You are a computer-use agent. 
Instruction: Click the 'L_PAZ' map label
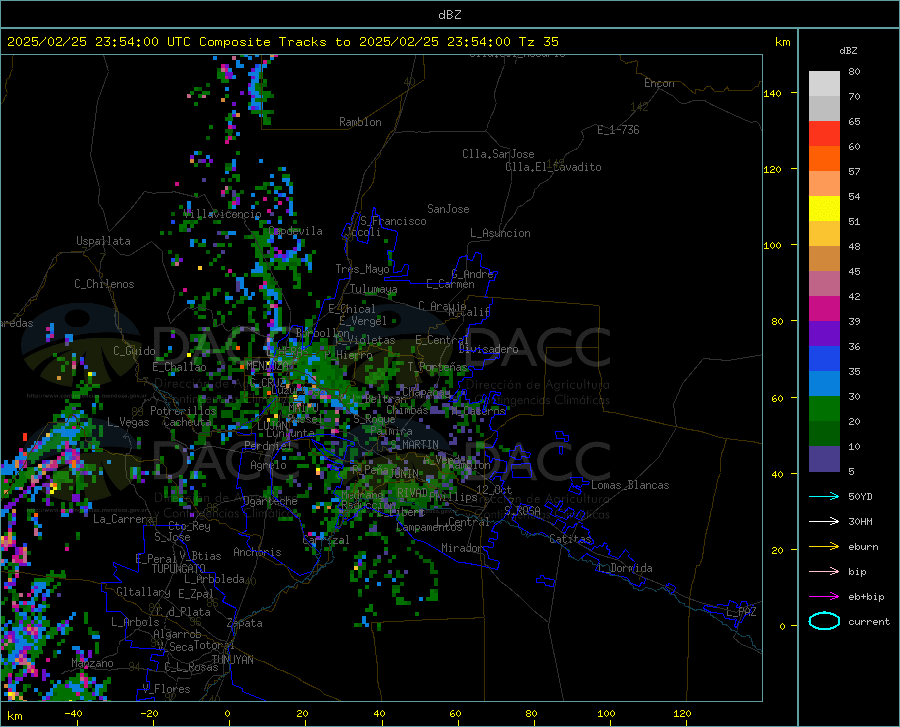(x=741, y=612)
